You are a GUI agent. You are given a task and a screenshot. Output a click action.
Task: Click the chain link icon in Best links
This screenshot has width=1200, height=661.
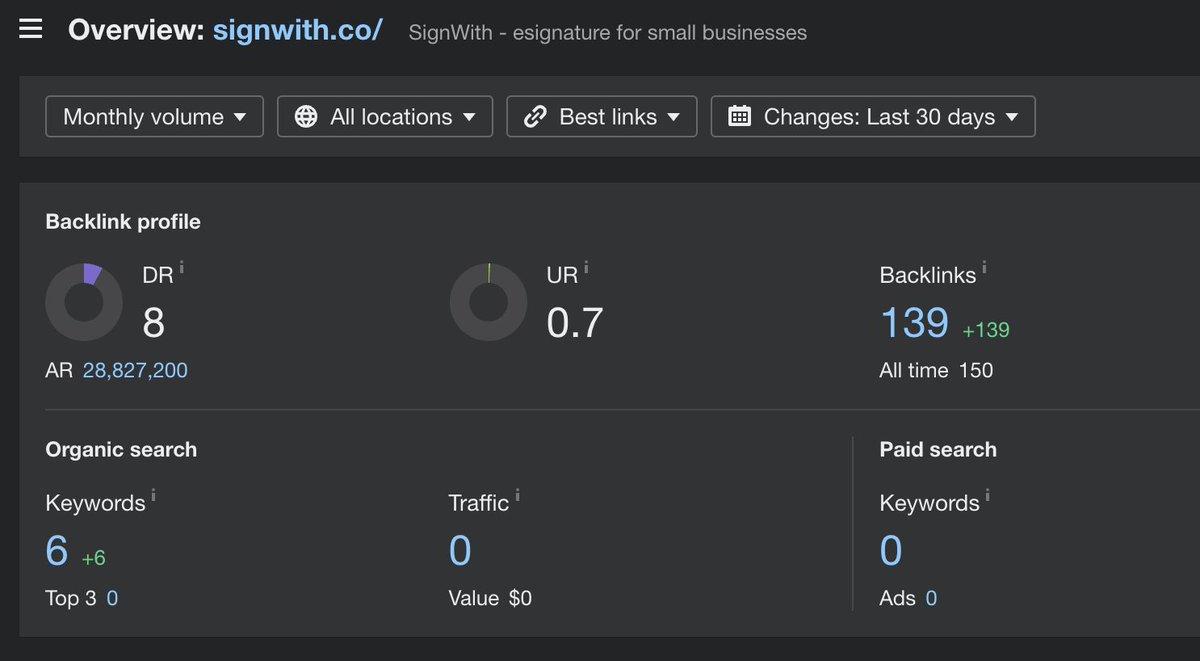536,117
